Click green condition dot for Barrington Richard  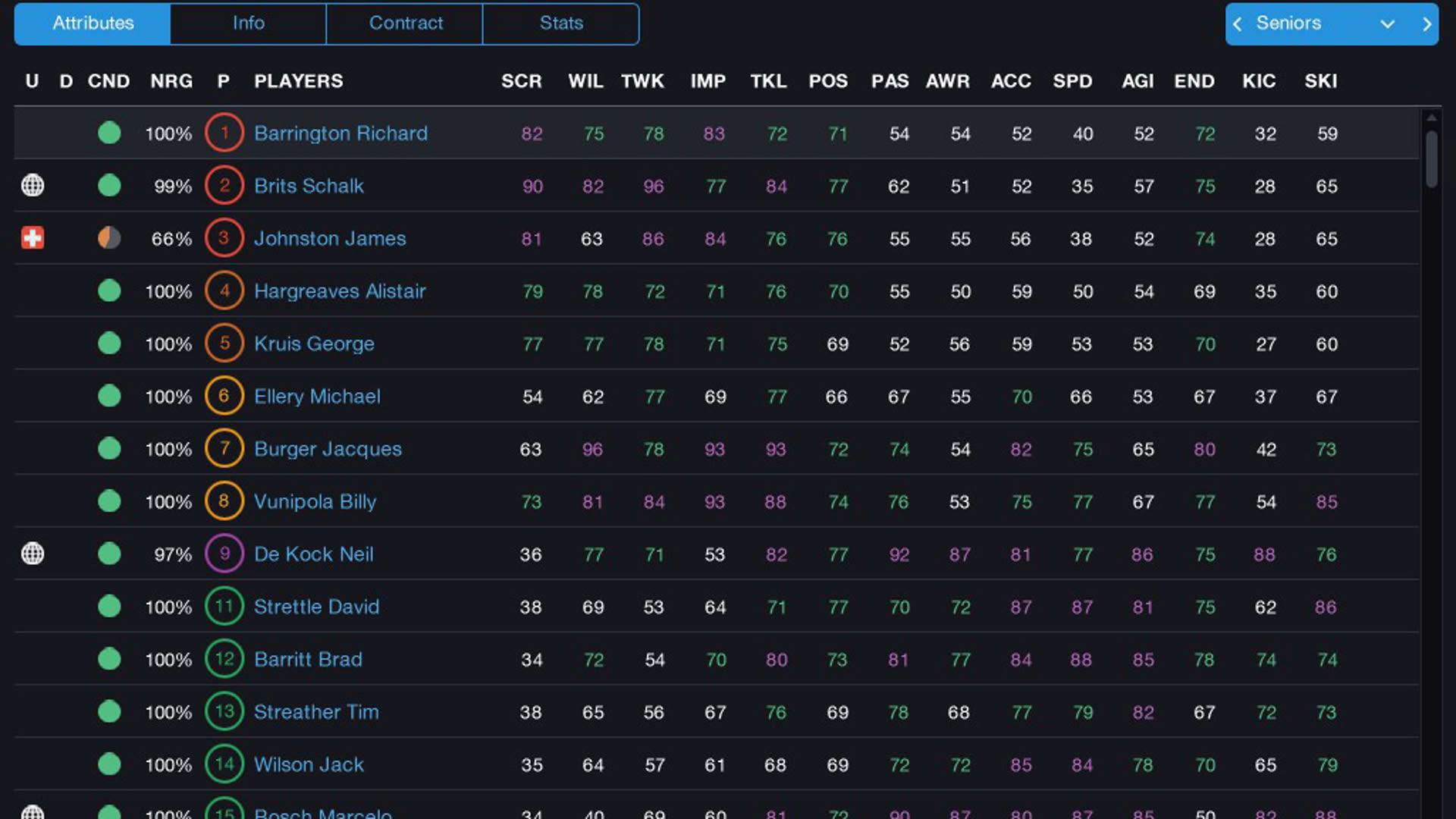point(109,133)
